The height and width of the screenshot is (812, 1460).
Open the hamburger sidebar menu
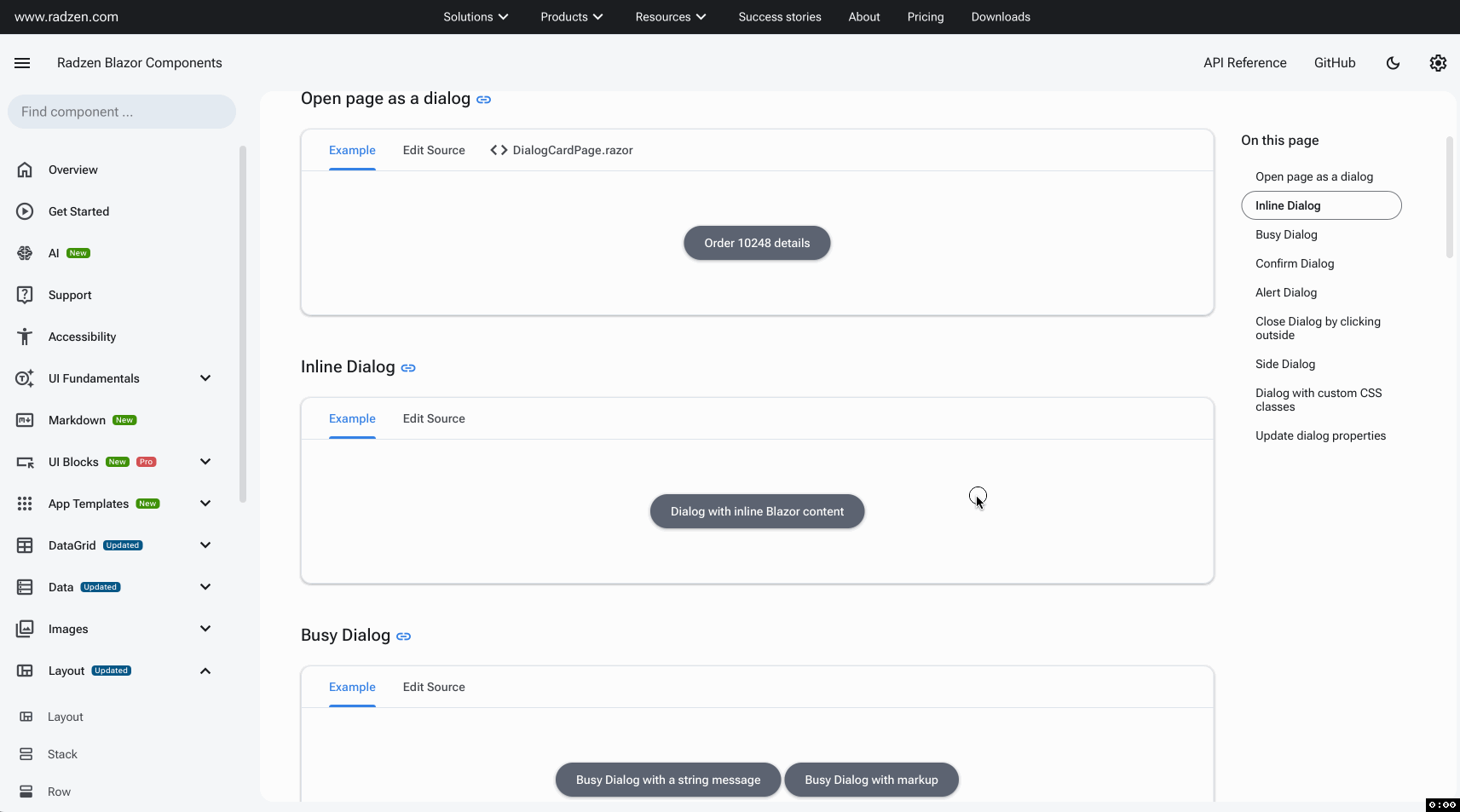(22, 63)
